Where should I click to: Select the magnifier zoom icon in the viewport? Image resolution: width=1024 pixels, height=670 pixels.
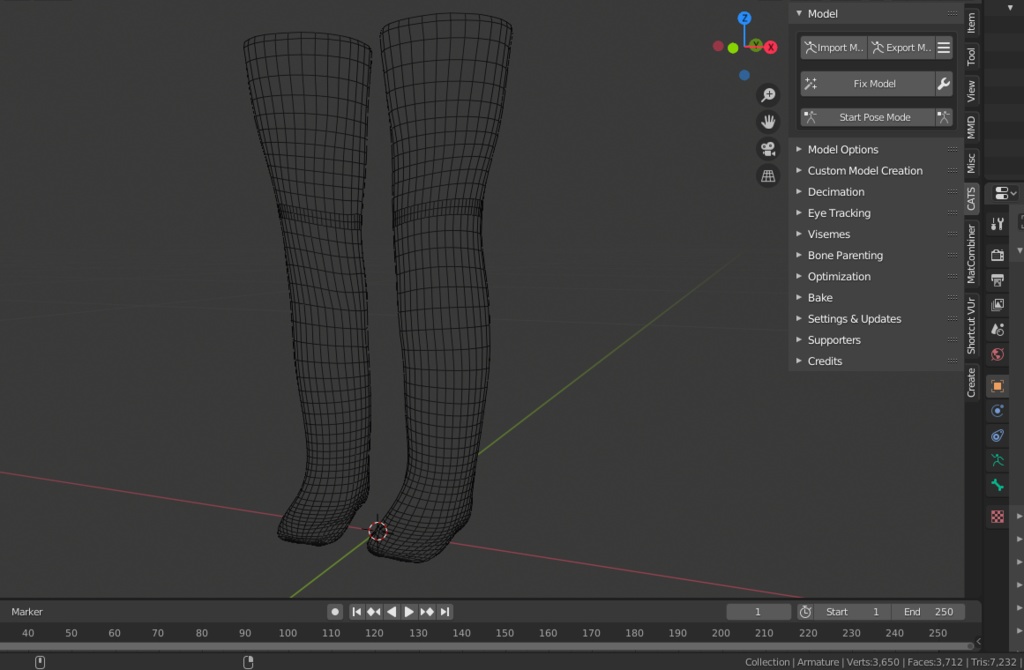click(767, 95)
